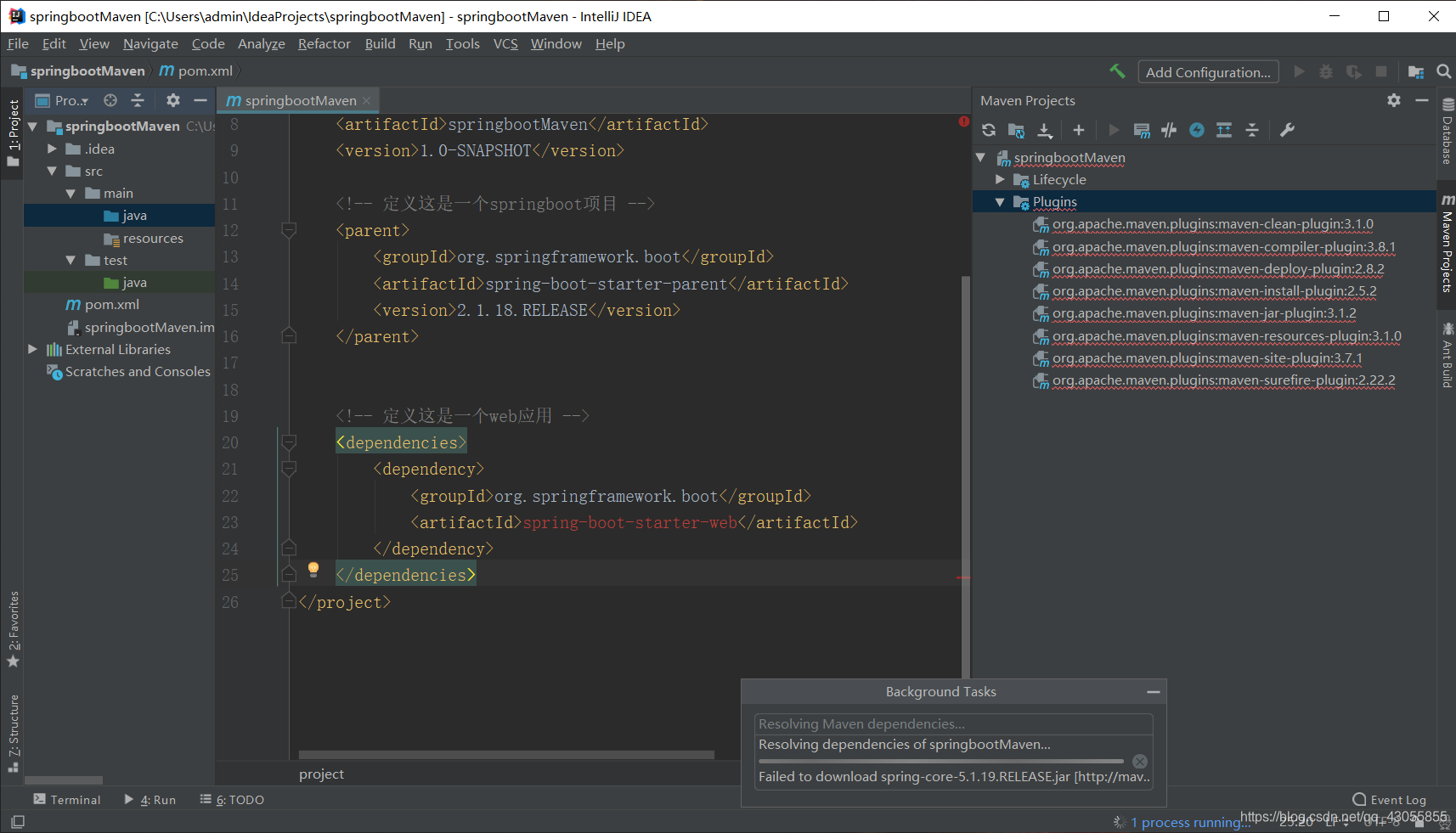The image size is (1456, 833).
Task: Collapse all nodes in Maven Projects panel
Action: pyautogui.click(x=1252, y=130)
